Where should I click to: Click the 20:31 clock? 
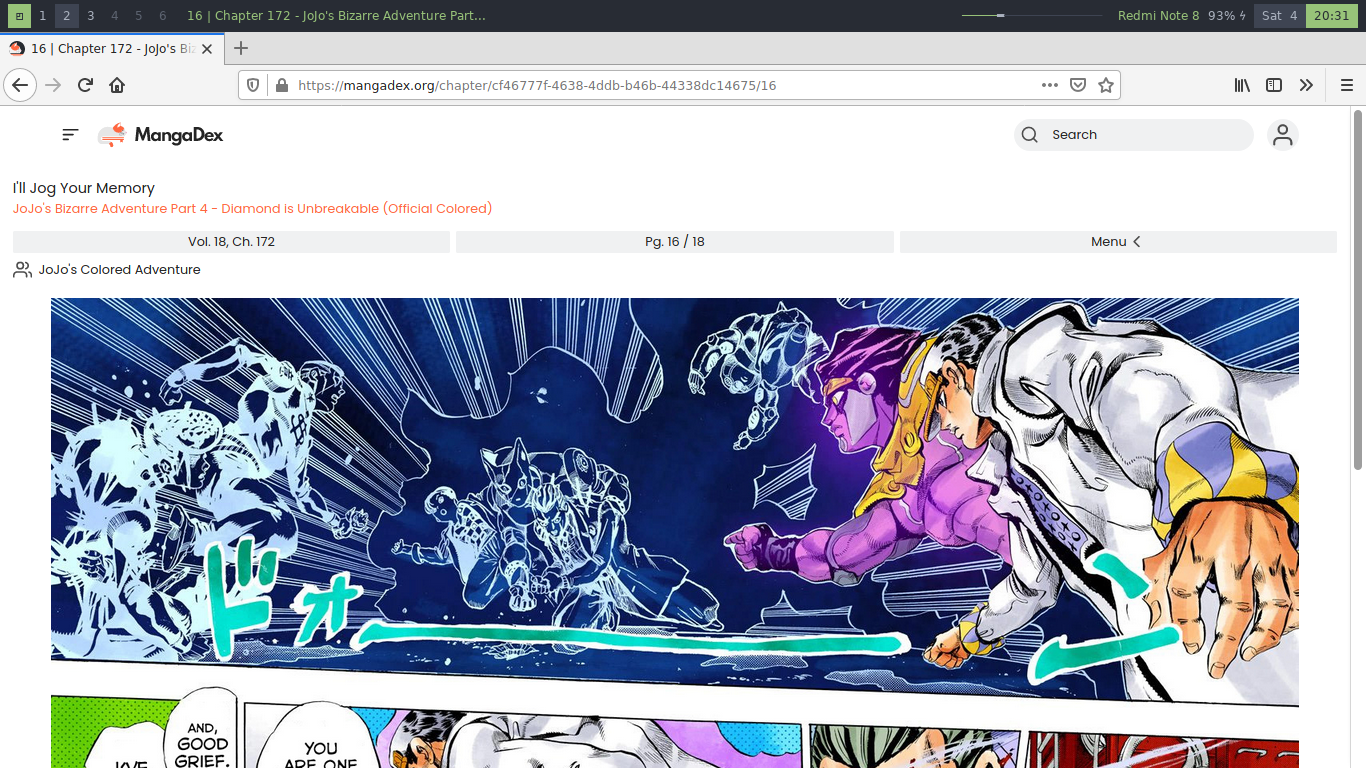point(1332,16)
